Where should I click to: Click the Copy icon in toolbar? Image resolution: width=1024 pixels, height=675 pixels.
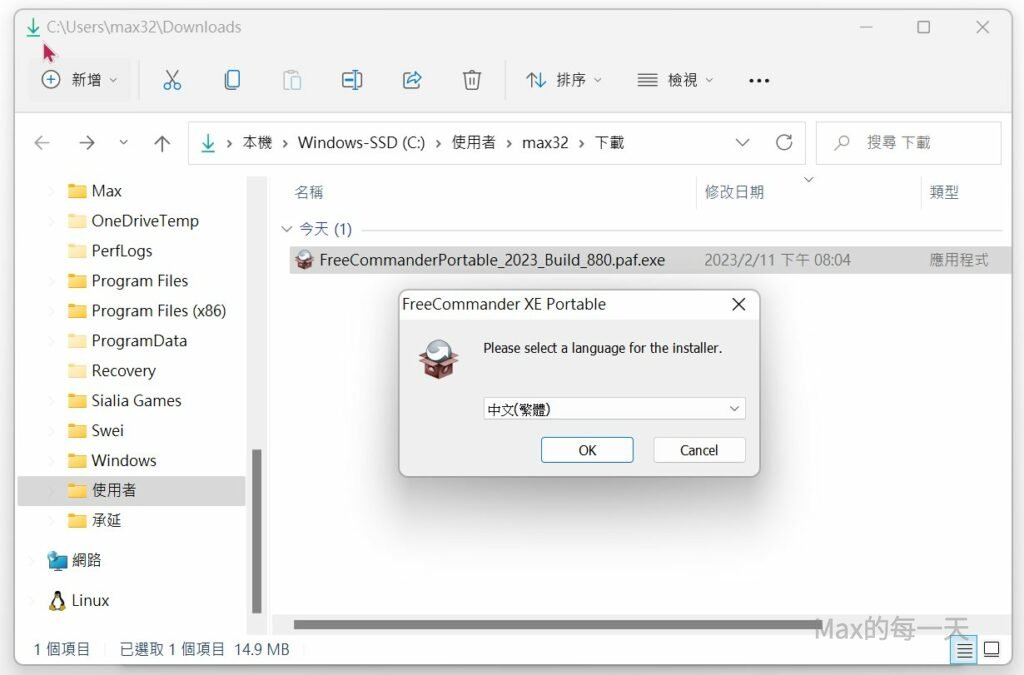[232, 80]
